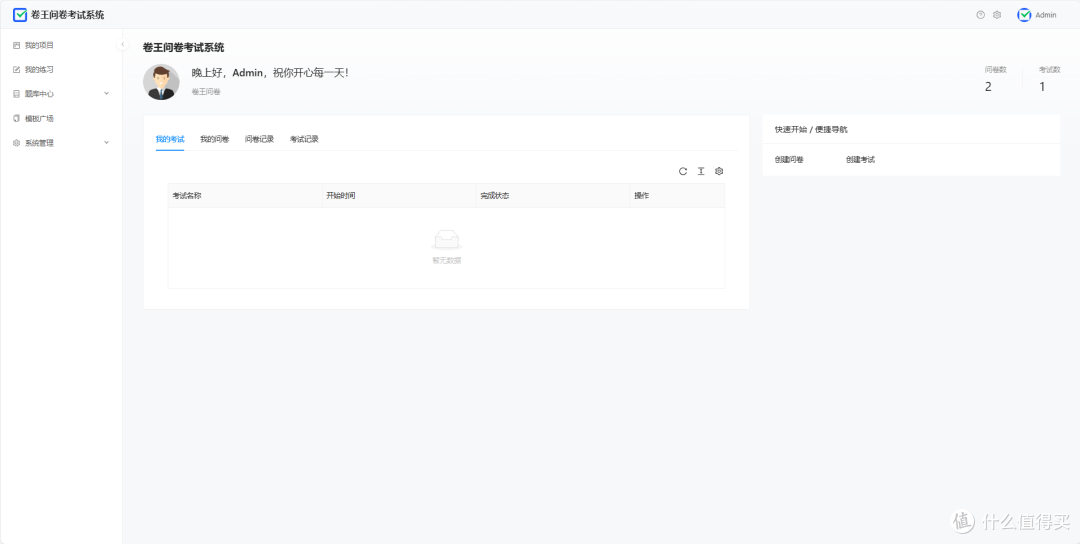
Task: Open the help question mark icon
Action: (980, 14)
